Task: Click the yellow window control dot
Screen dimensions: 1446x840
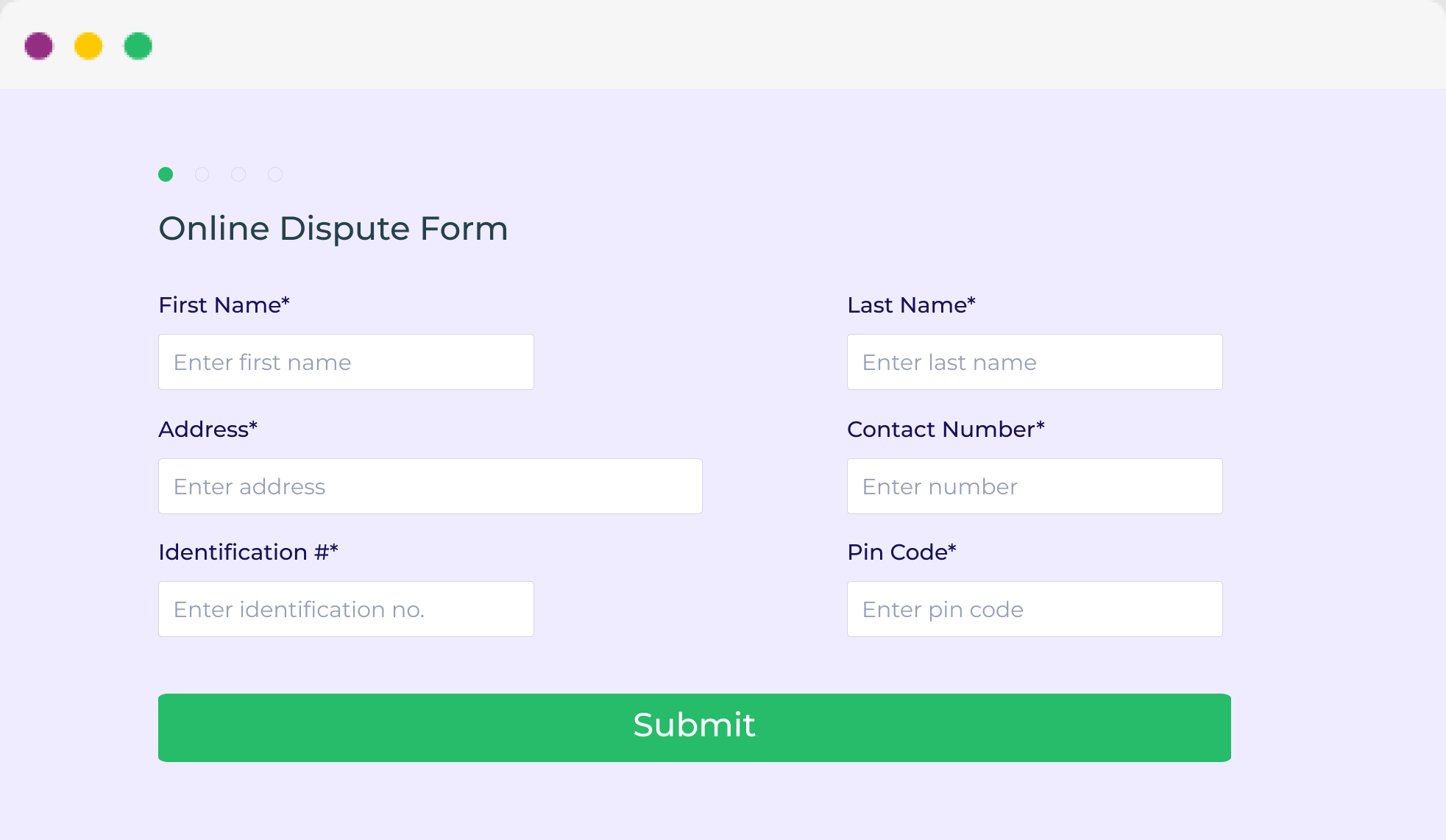Action: pos(88,46)
